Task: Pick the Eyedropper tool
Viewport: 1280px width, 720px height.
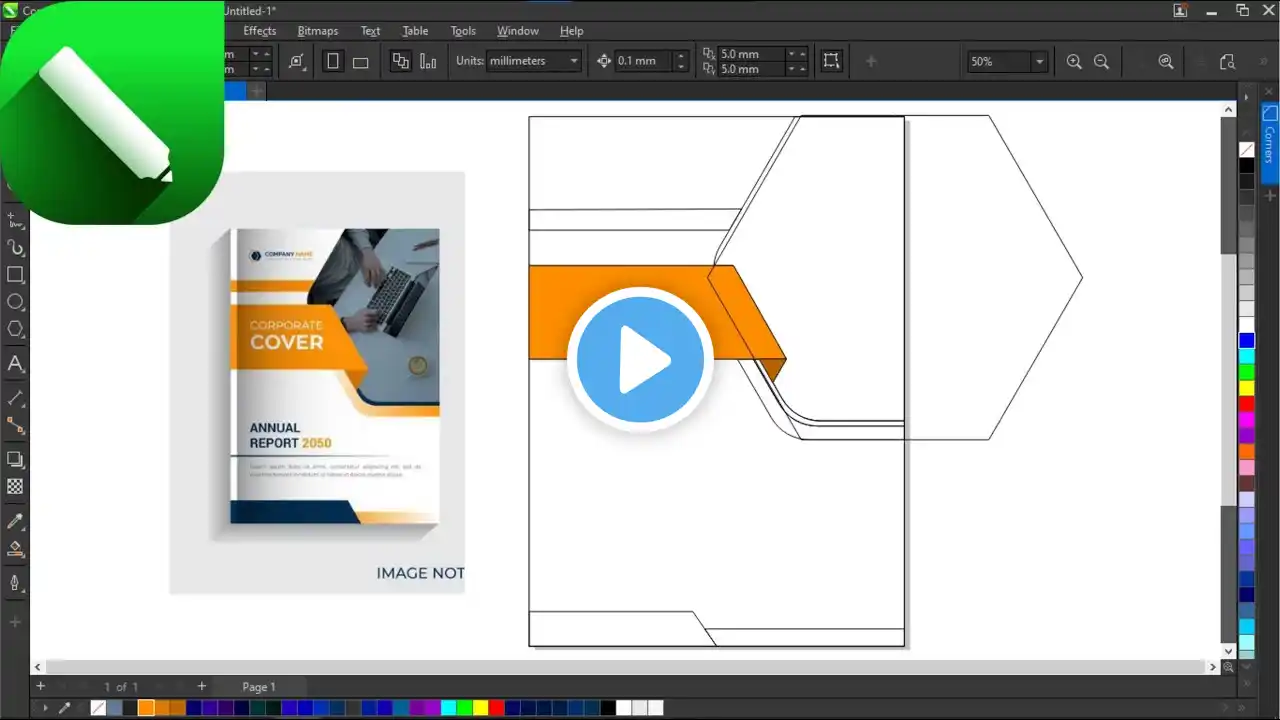Action: 15,522
